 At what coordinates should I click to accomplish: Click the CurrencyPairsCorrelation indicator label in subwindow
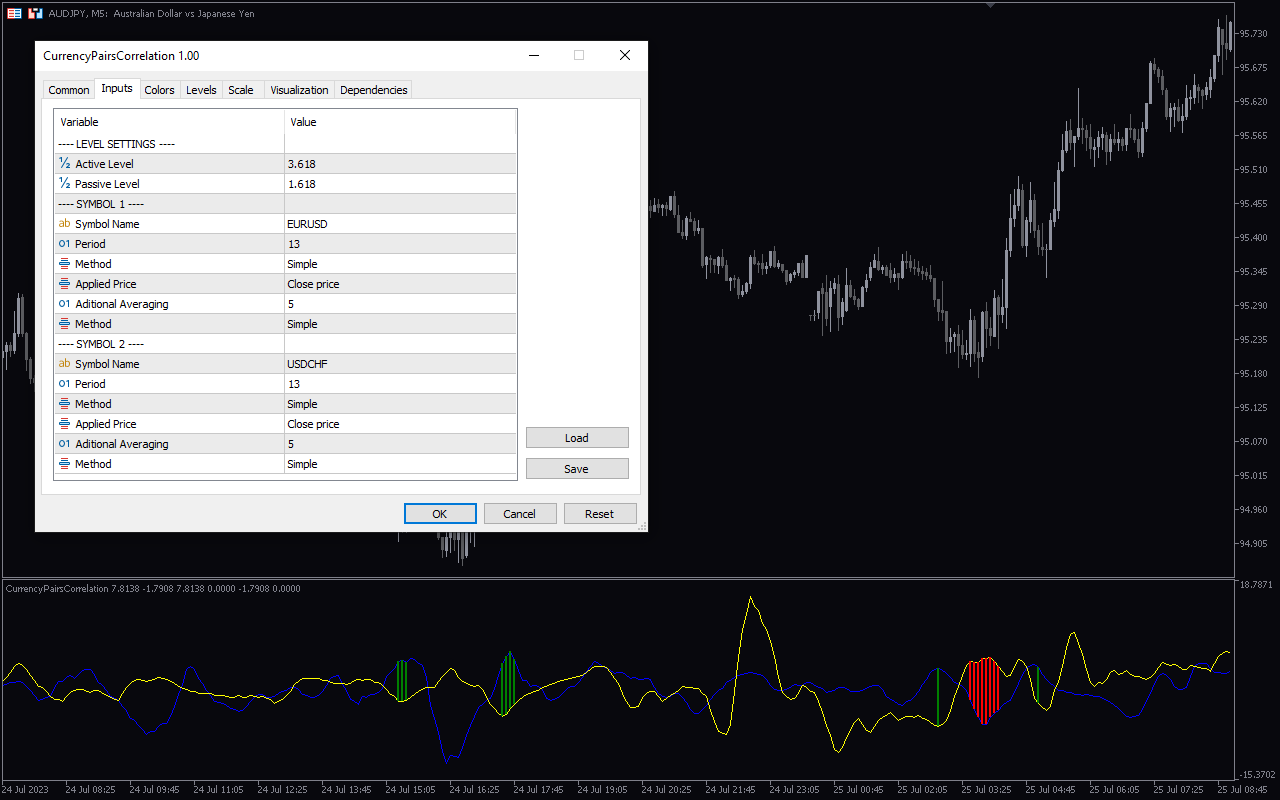[153, 589]
